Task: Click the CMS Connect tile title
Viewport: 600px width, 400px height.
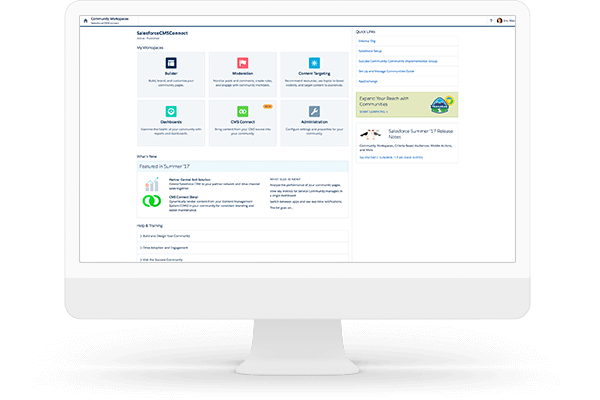Action: click(x=243, y=122)
